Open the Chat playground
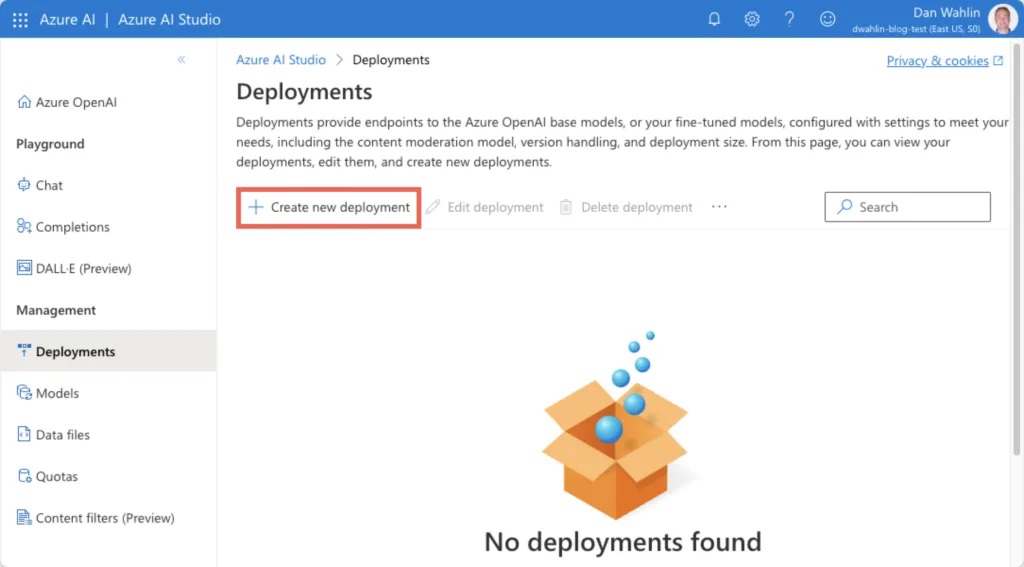Screen dimensions: 1024x567 tap(49, 185)
